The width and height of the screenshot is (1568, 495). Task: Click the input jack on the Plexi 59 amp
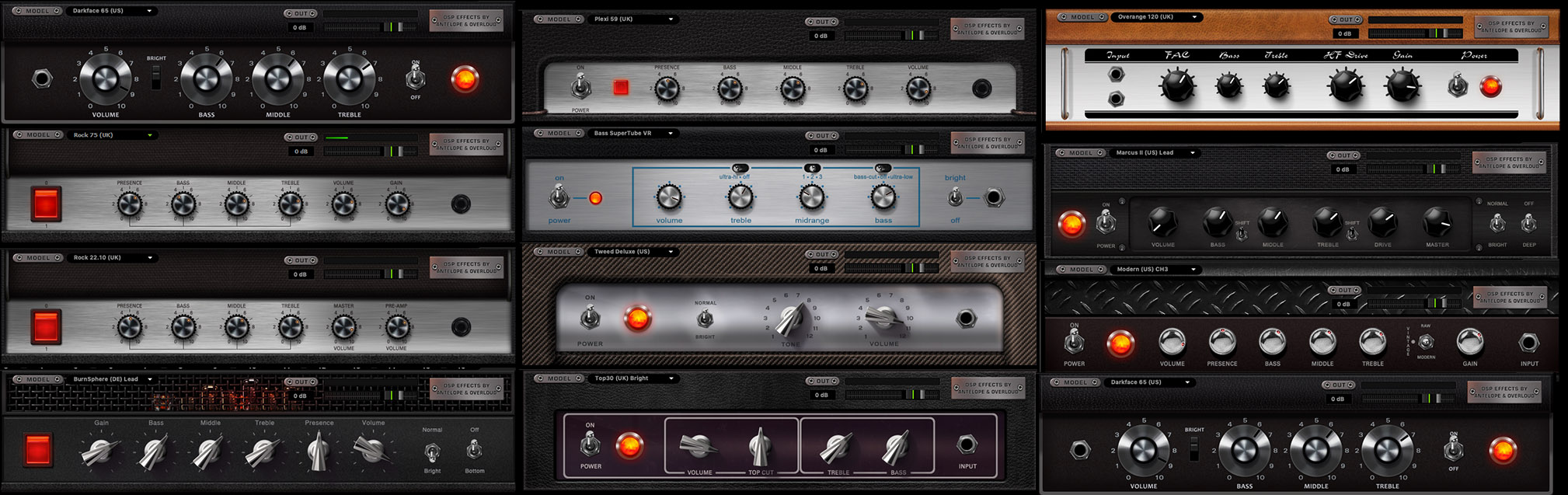(982, 88)
